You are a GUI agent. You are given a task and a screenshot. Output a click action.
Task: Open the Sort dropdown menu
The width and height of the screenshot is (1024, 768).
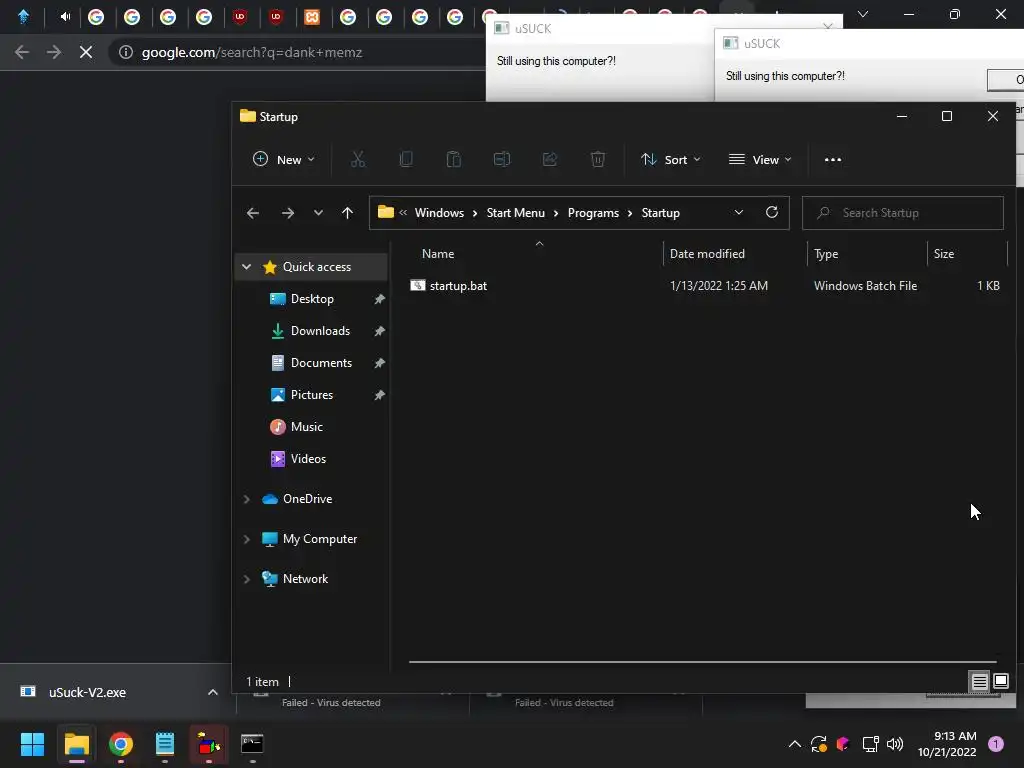pos(671,160)
